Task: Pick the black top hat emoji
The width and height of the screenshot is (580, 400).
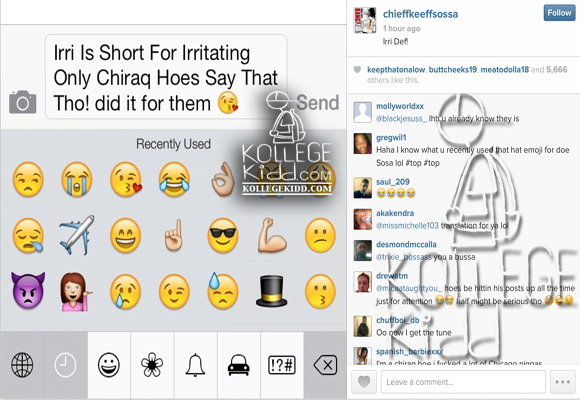Action: [x=272, y=292]
